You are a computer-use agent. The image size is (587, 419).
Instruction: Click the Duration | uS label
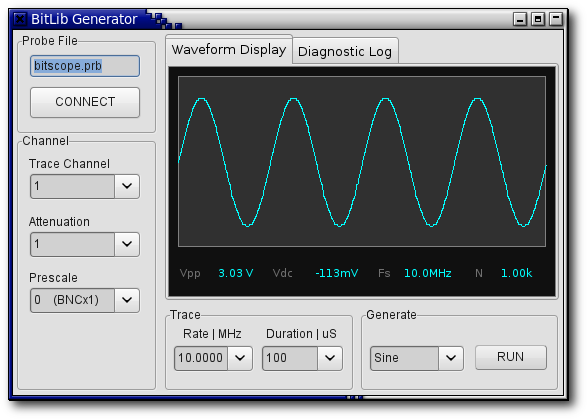tap(301, 334)
